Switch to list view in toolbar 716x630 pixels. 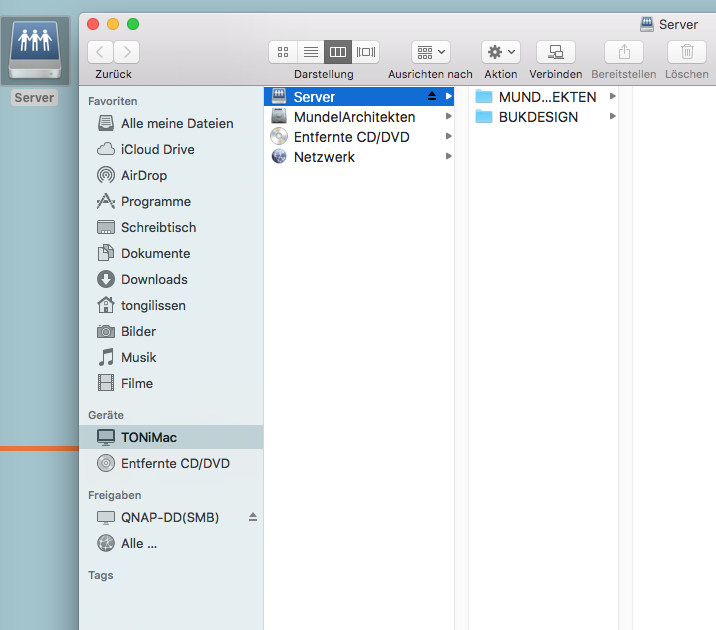pos(311,52)
